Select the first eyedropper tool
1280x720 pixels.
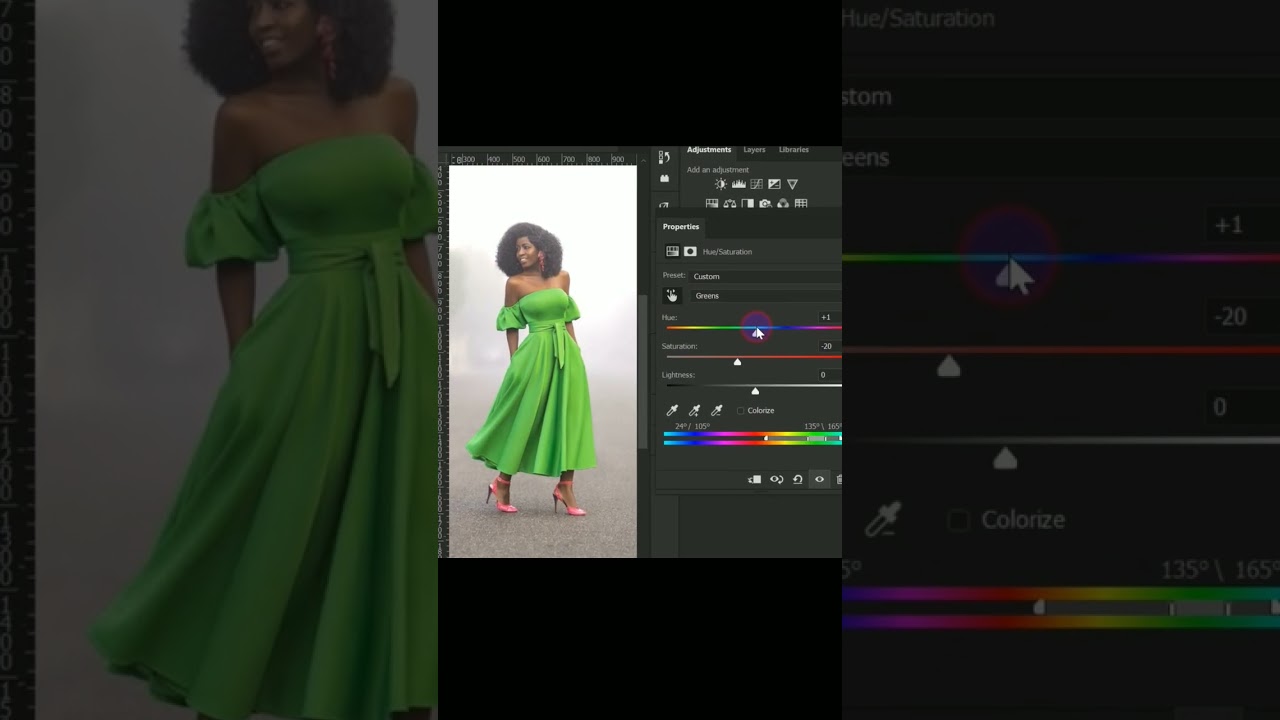[x=672, y=410]
